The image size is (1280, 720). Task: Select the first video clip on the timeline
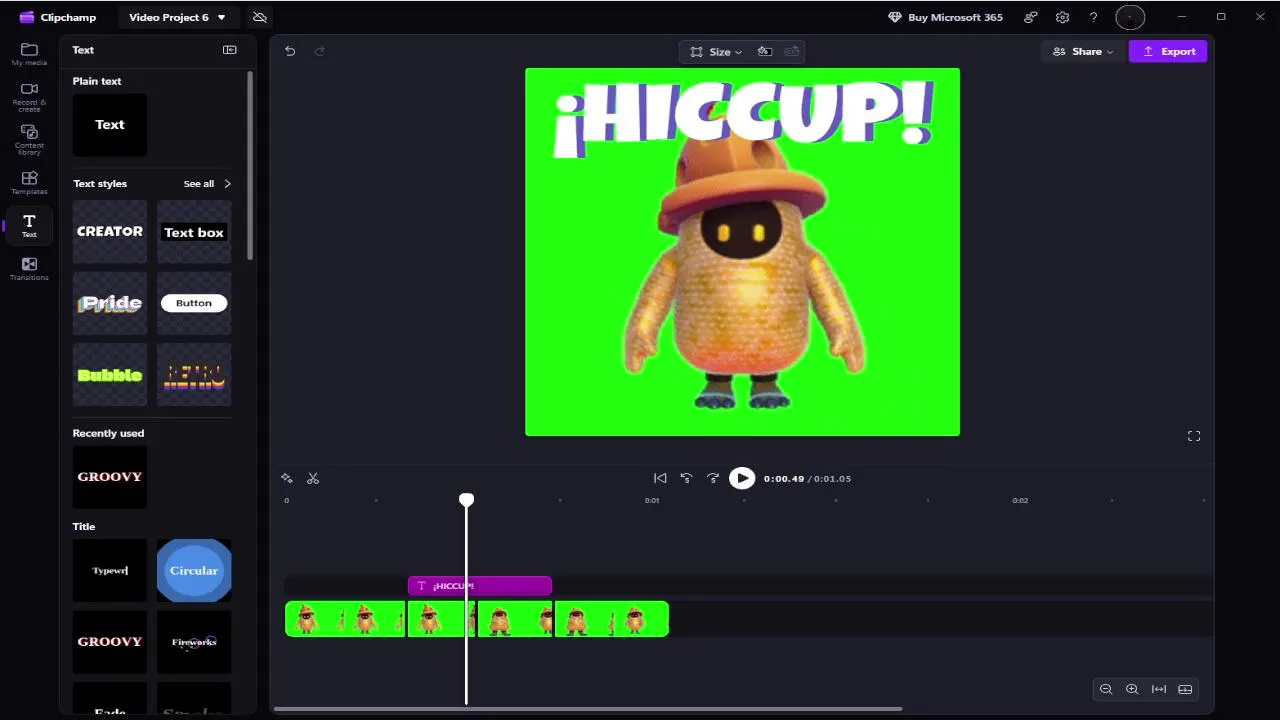(x=345, y=619)
